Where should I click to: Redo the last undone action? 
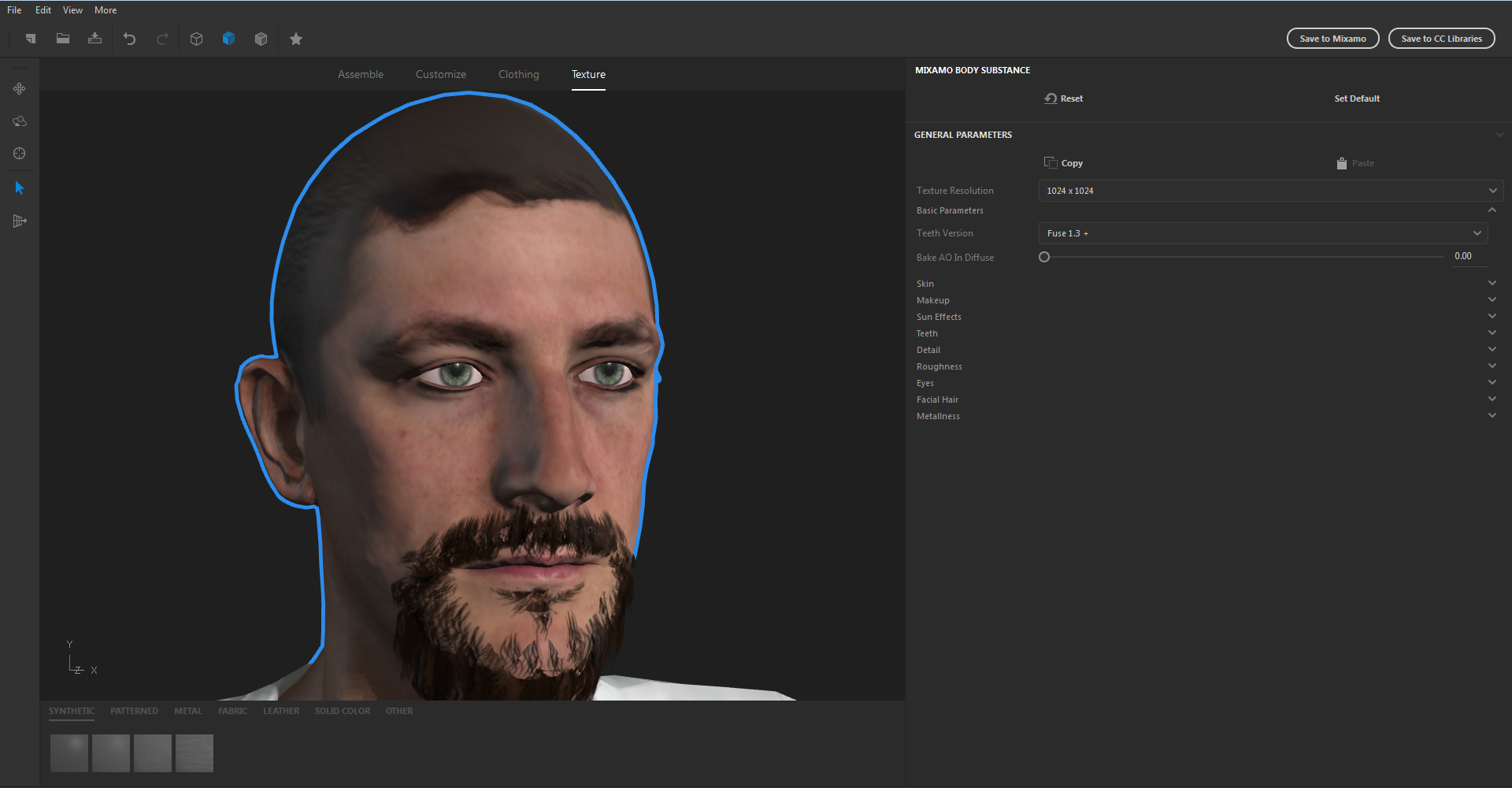coord(163,39)
